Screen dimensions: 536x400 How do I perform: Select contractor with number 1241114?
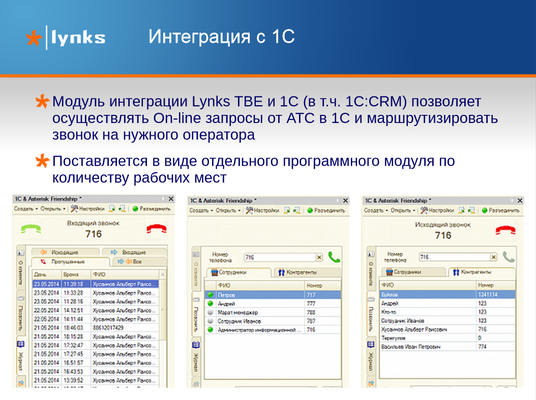(x=447, y=294)
